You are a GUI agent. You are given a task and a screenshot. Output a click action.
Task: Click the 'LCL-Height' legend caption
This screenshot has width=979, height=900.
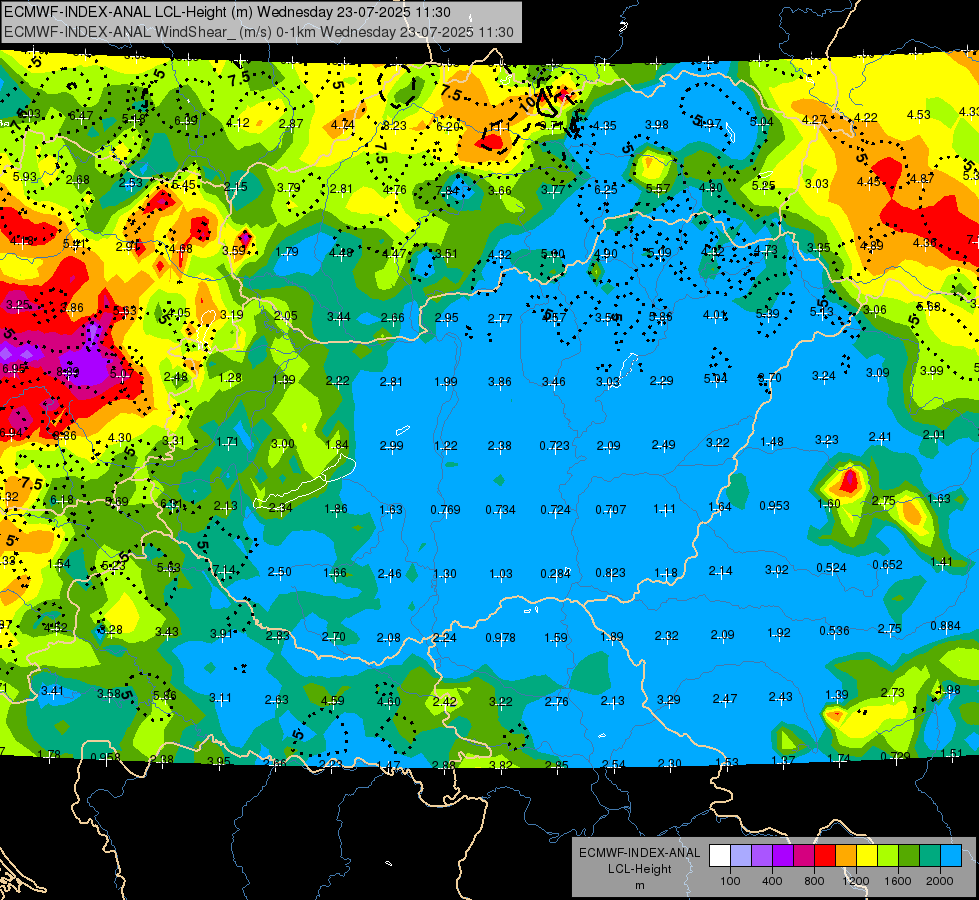(x=639, y=869)
